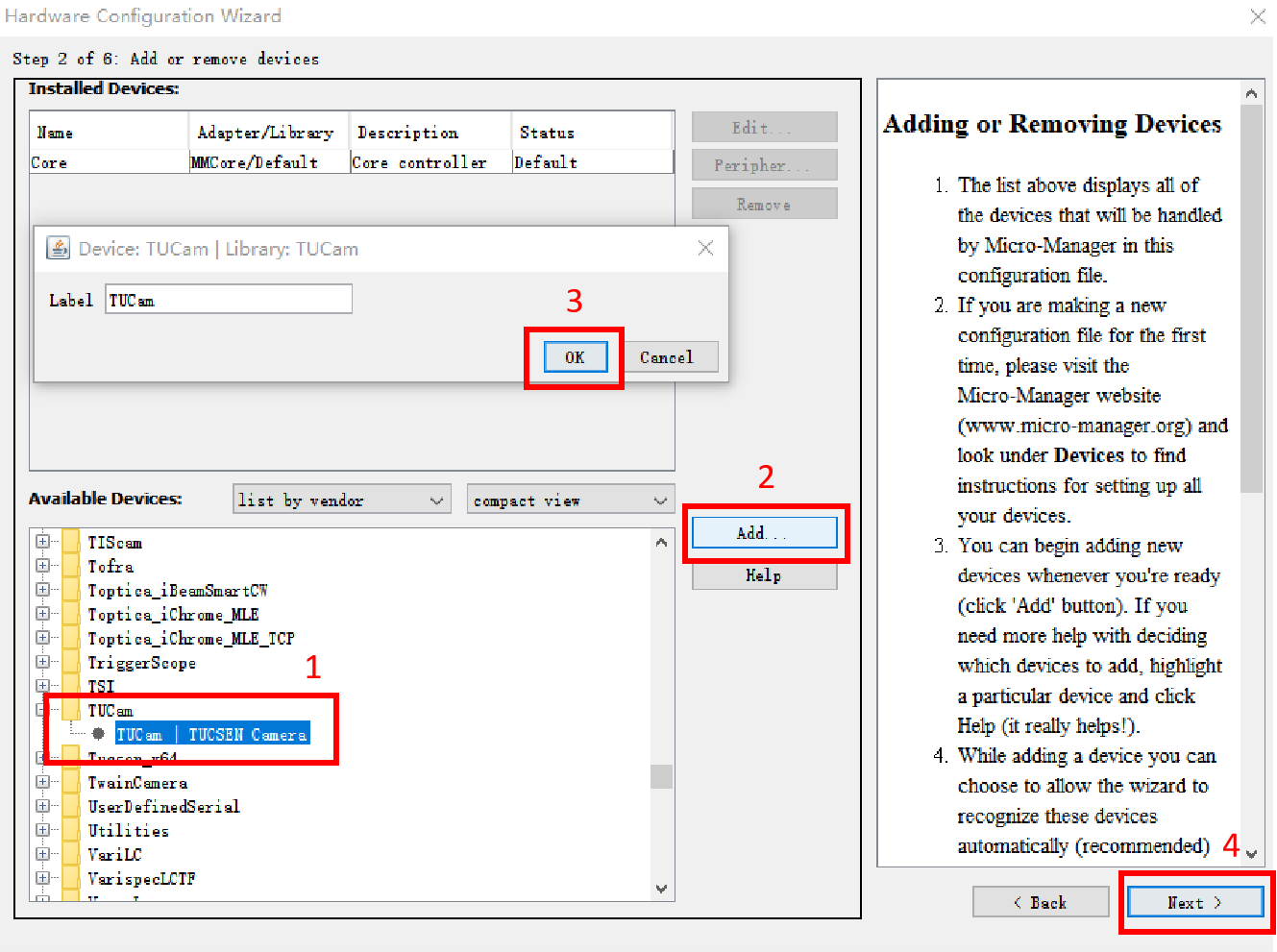
Task: Click the Default status cell
Action: point(592,161)
